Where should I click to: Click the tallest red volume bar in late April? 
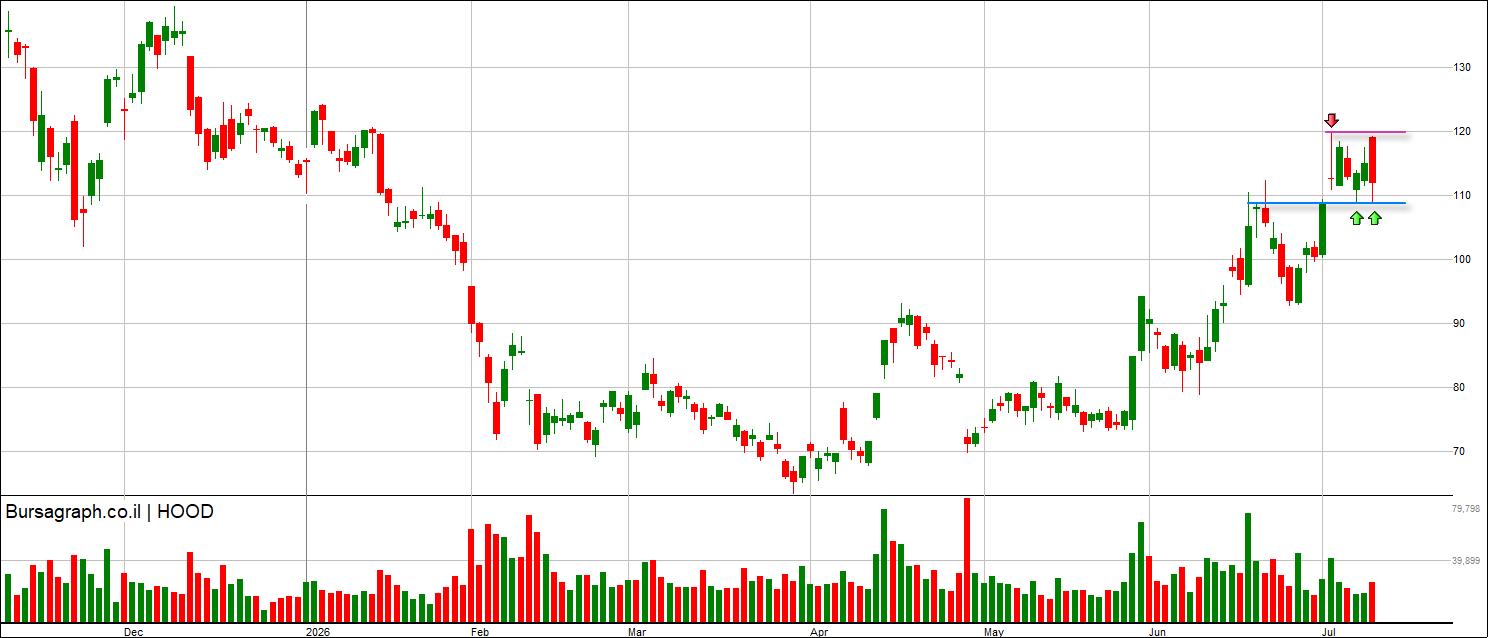967,560
